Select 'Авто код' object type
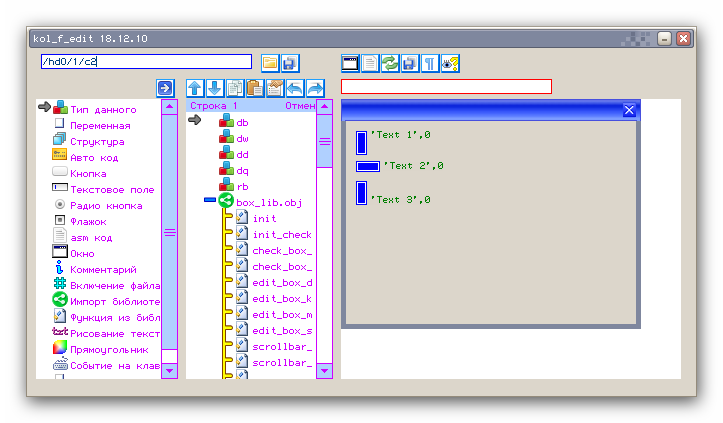723x423 pixels. [94, 158]
